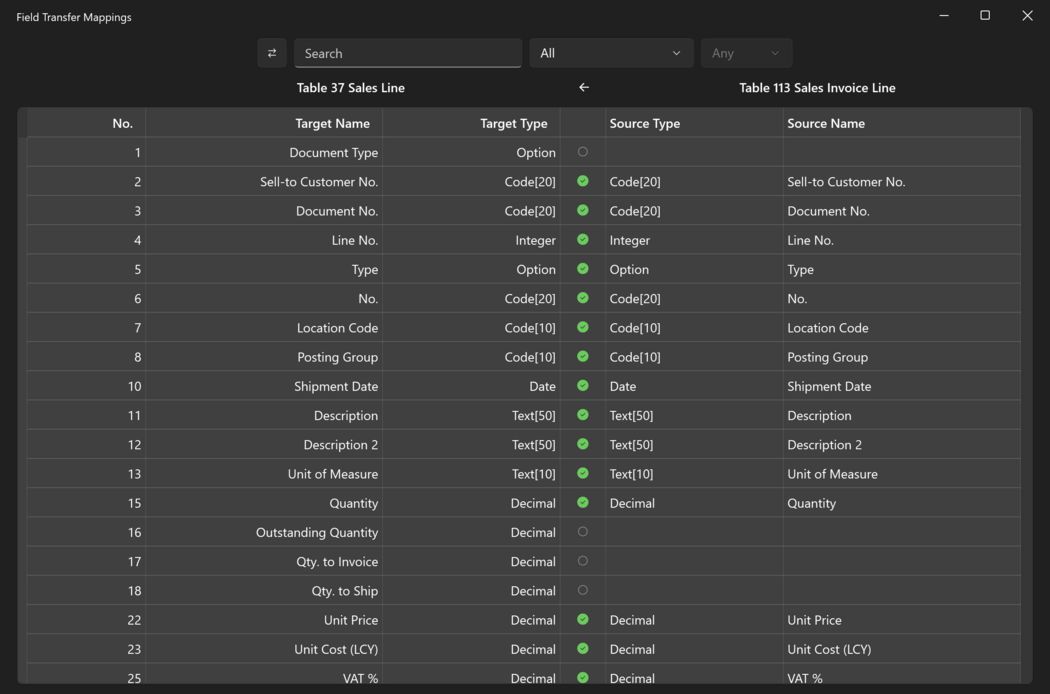Click green check in row 6 No.

click(x=583, y=298)
